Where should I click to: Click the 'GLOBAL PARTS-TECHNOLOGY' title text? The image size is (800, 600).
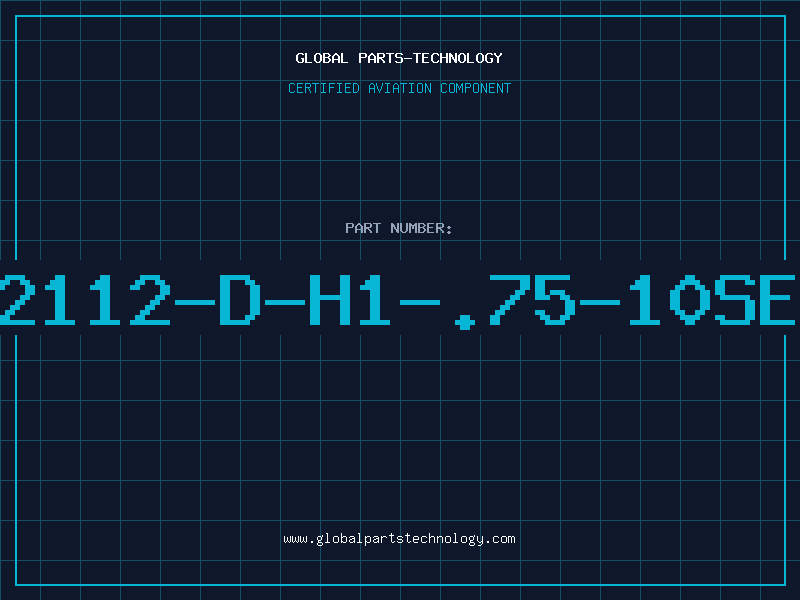[x=399, y=58]
